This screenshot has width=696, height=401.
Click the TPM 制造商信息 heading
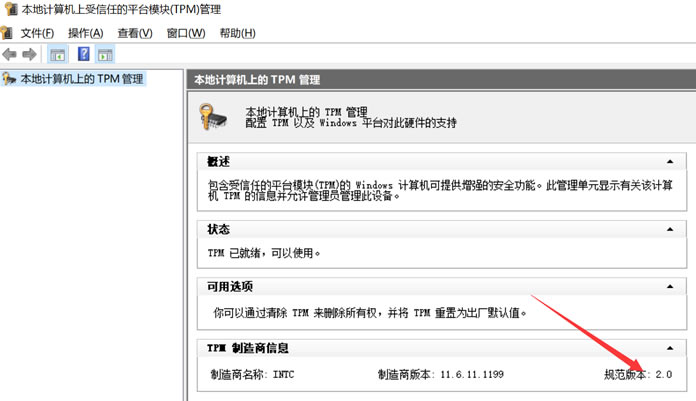click(248, 348)
